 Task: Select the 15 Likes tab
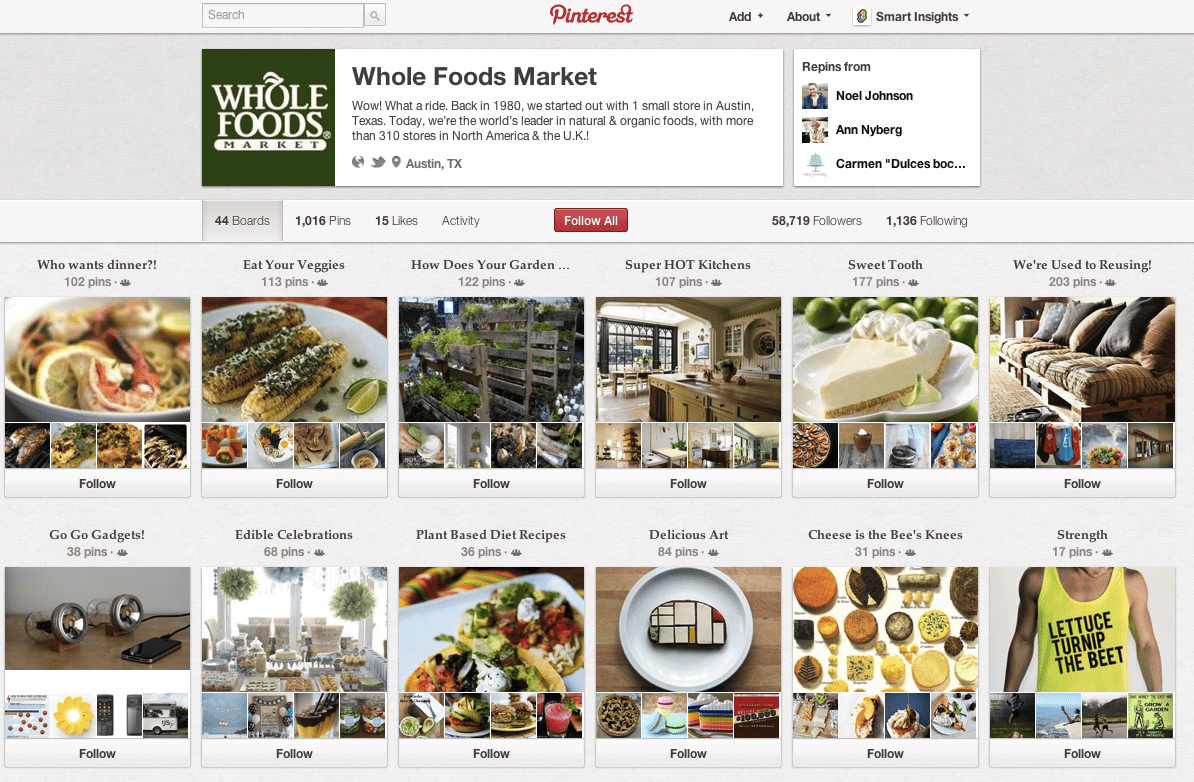(x=396, y=221)
